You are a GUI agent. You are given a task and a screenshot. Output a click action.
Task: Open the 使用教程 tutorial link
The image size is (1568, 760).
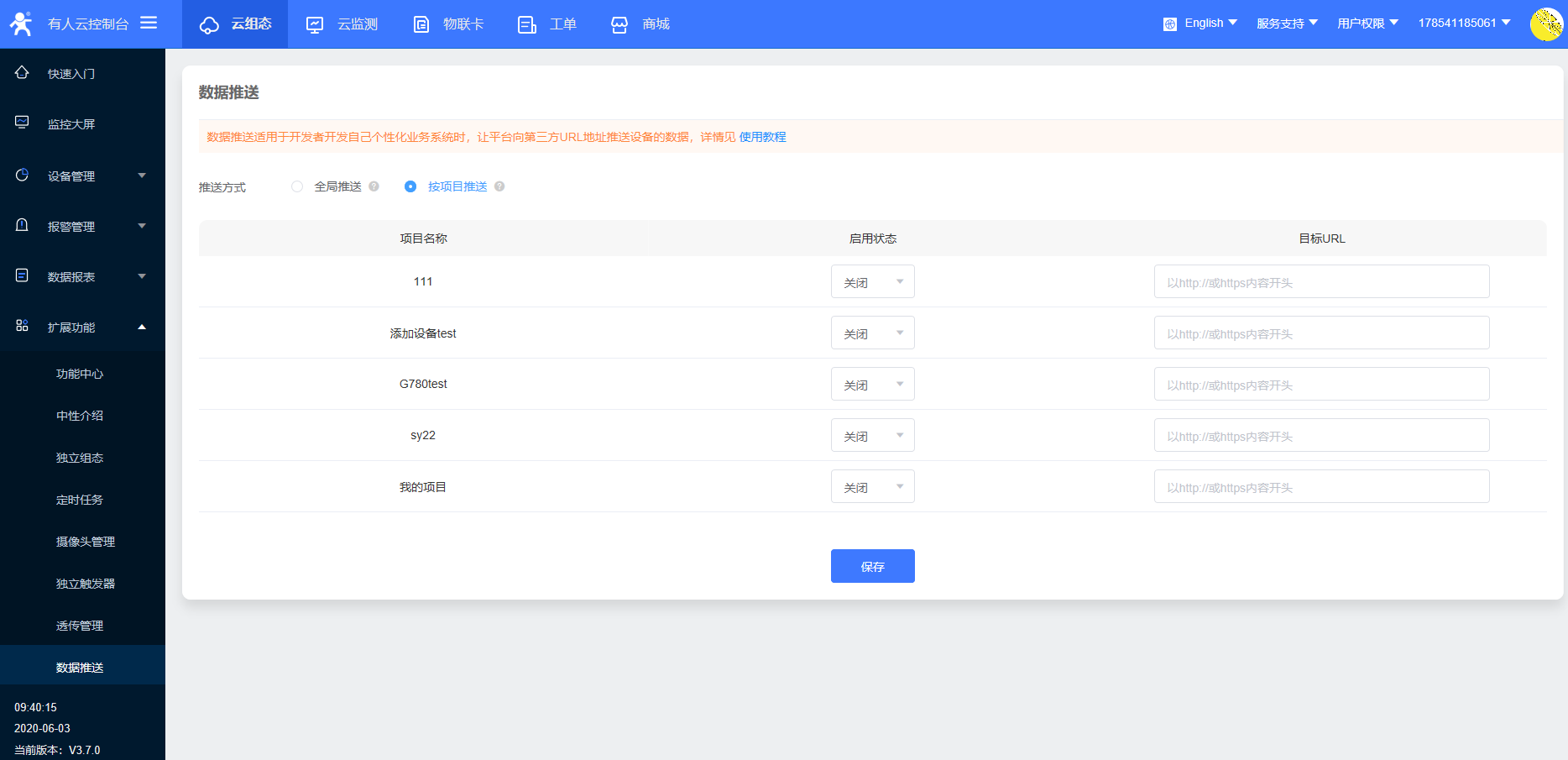tap(762, 137)
